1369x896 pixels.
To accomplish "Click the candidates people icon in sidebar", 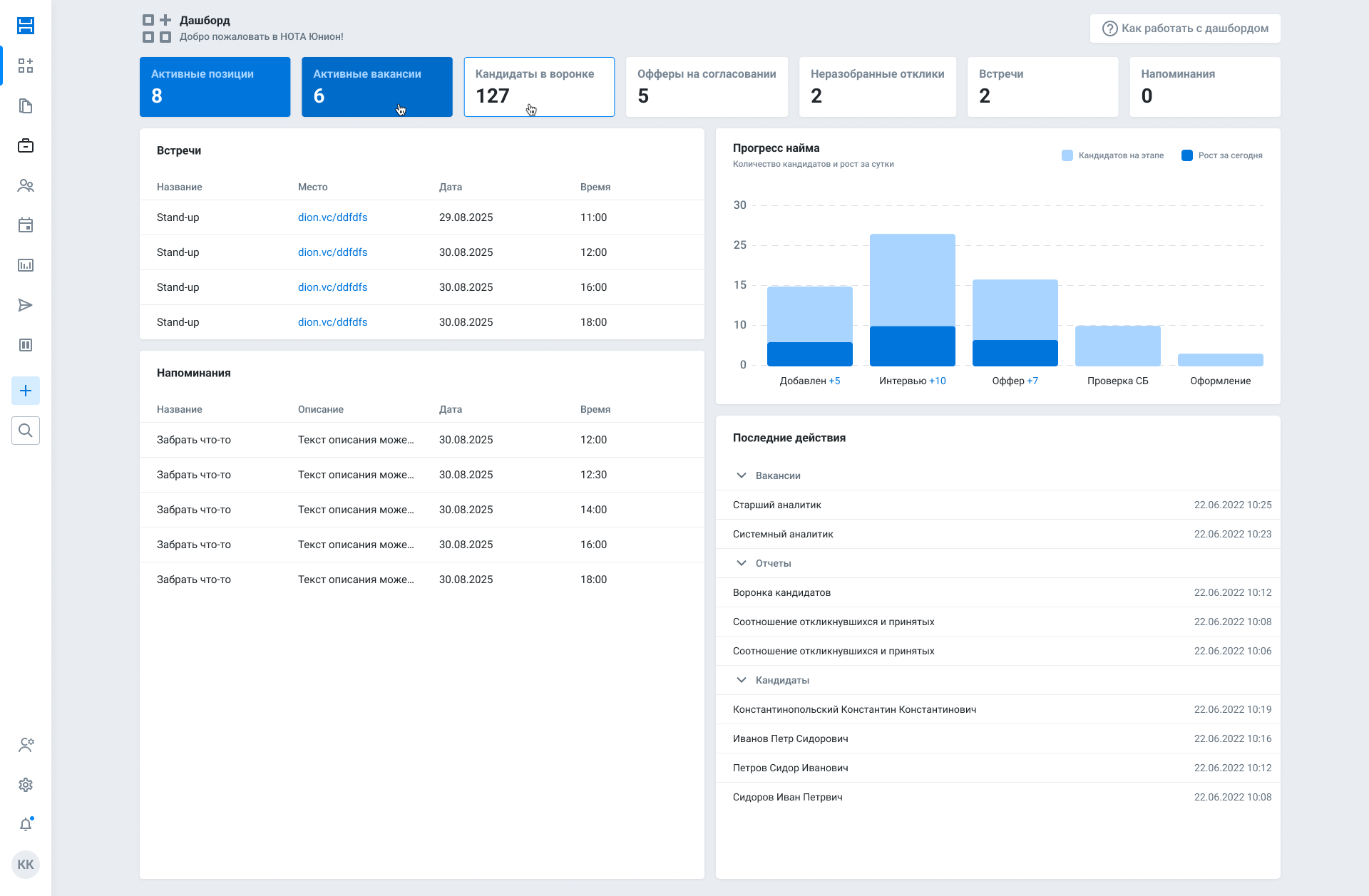I will (26, 185).
